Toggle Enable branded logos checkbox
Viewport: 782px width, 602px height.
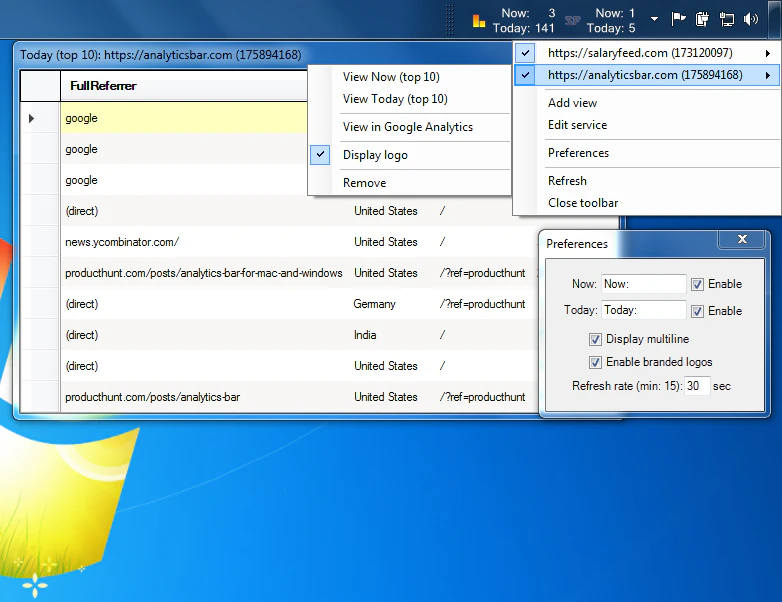(595, 362)
